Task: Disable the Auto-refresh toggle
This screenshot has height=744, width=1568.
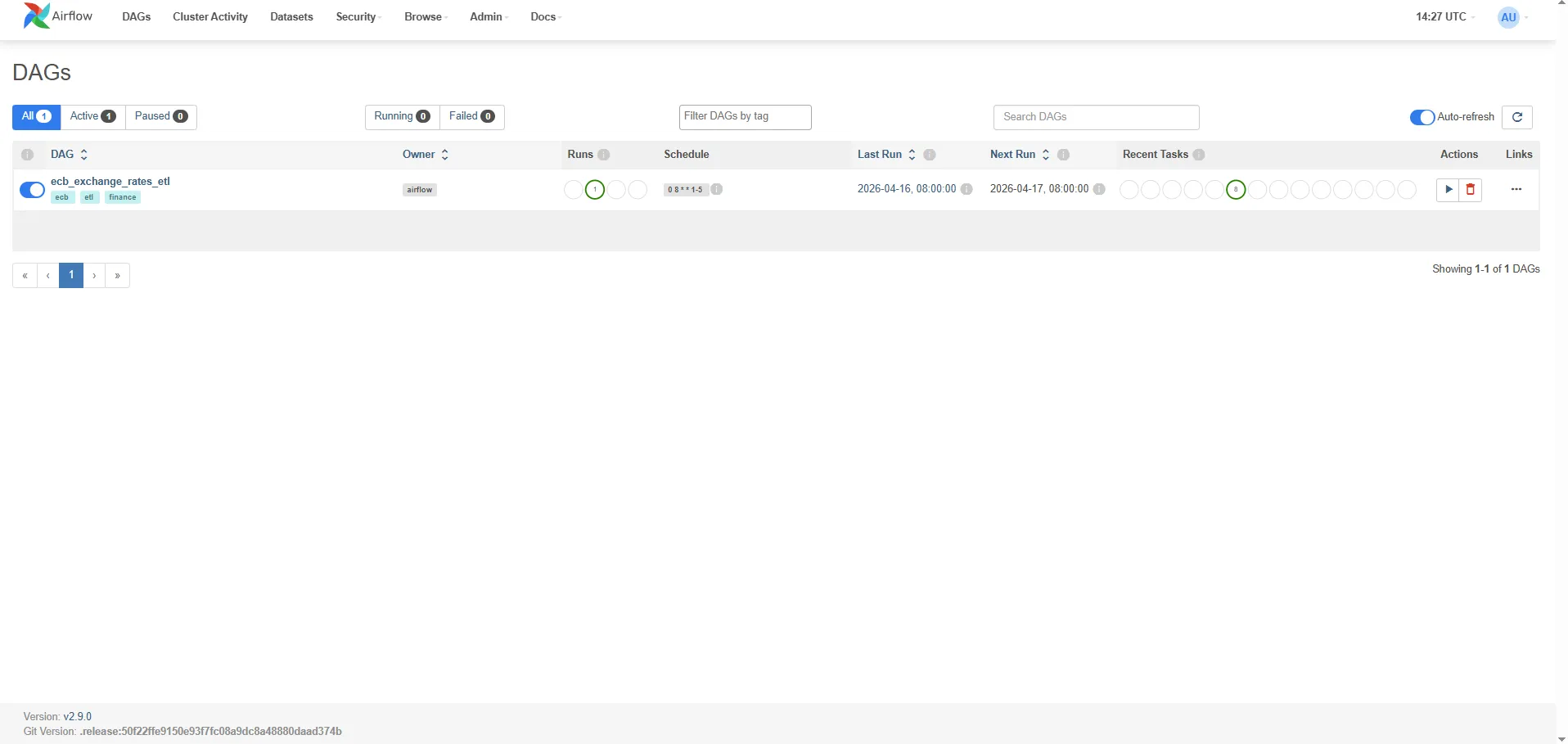Action: [x=1421, y=117]
